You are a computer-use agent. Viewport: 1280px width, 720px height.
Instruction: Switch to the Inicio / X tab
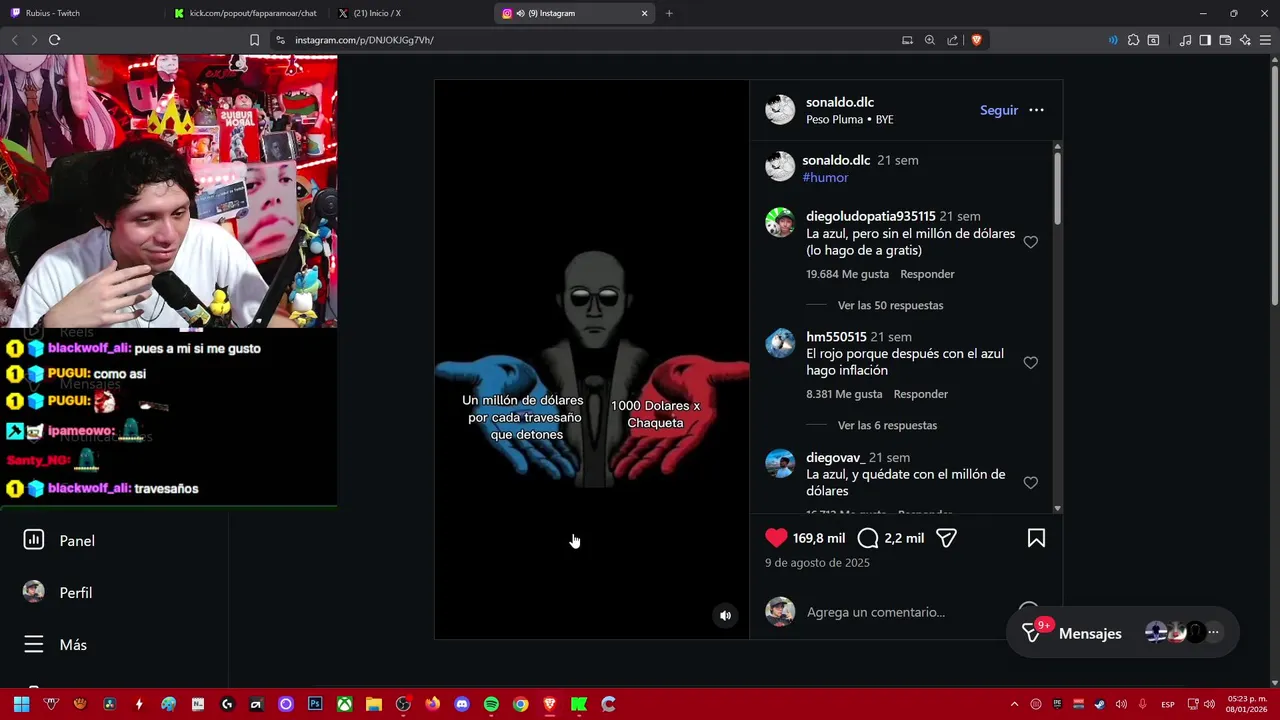[410, 13]
